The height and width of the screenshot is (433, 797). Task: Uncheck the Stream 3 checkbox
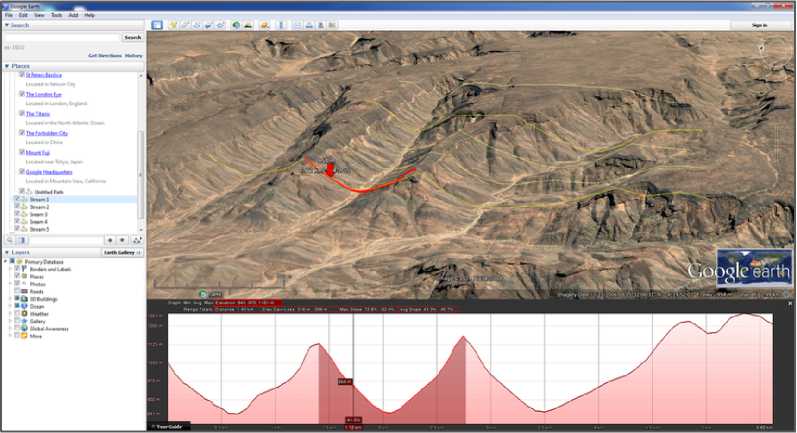17,214
